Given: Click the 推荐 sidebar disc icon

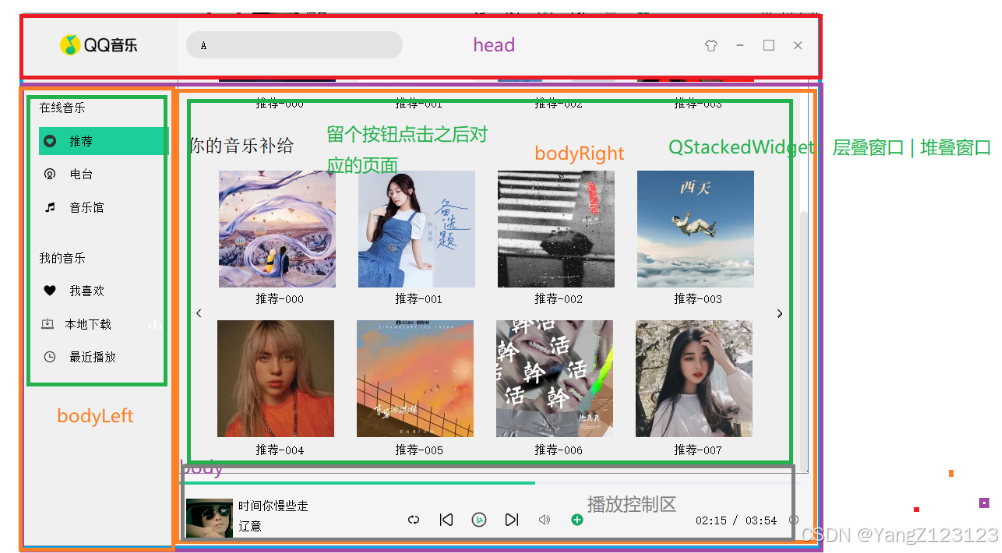Looking at the screenshot, I should pos(50,141).
